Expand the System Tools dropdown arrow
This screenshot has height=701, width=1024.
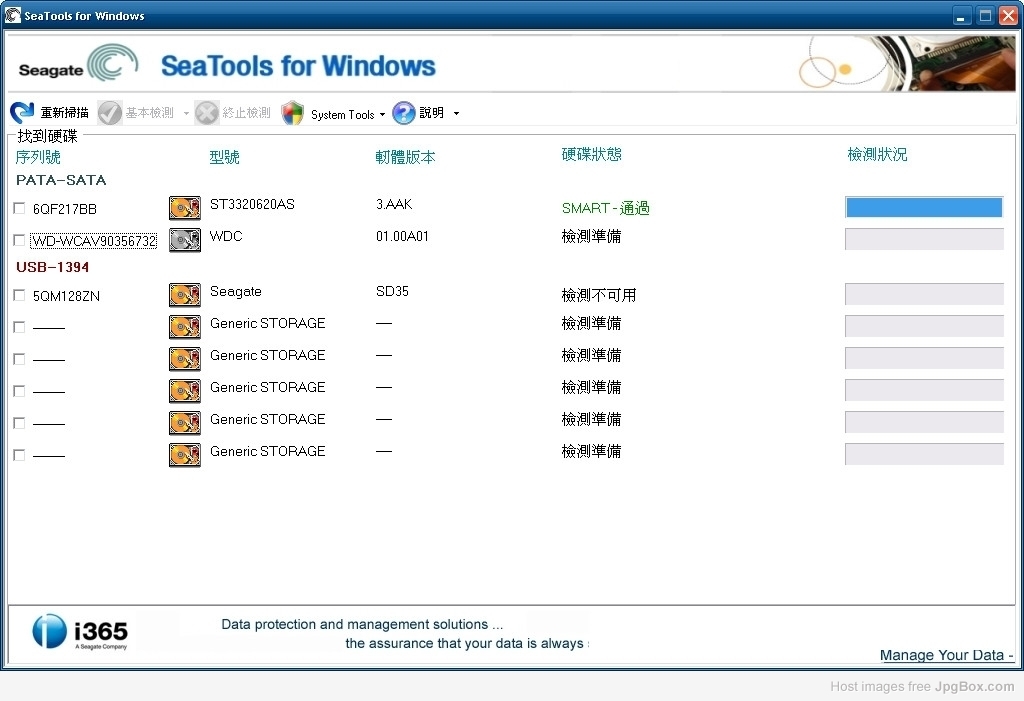coord(382,115)
